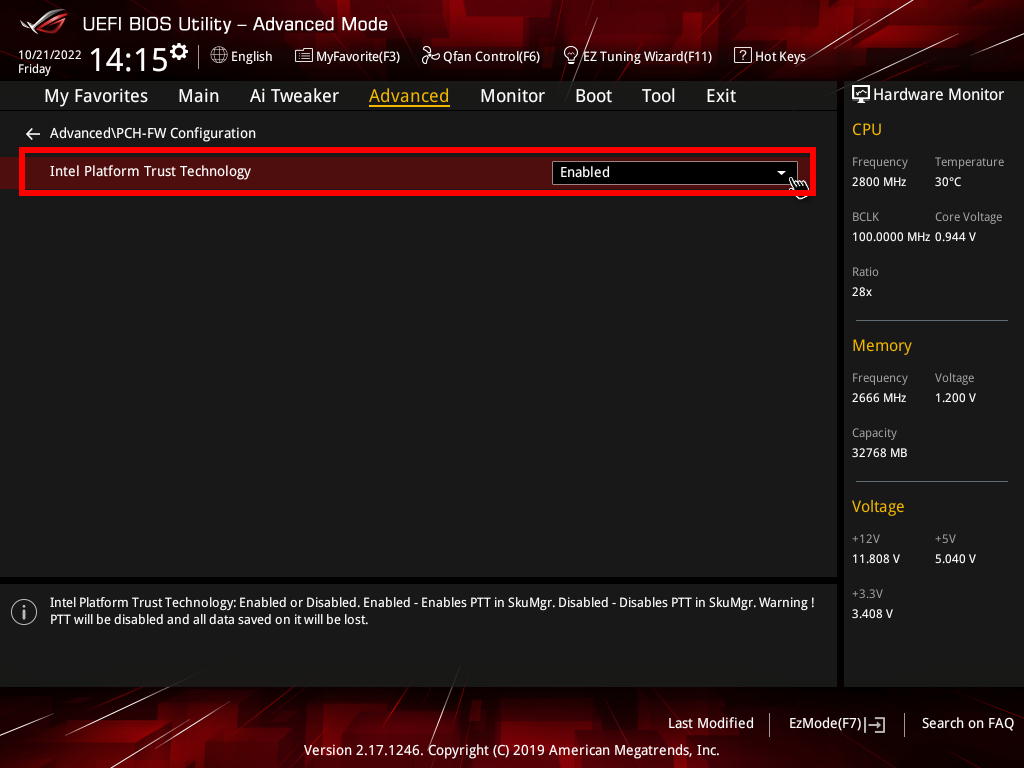Click the Qfan Control fan icon

(430, 56)
